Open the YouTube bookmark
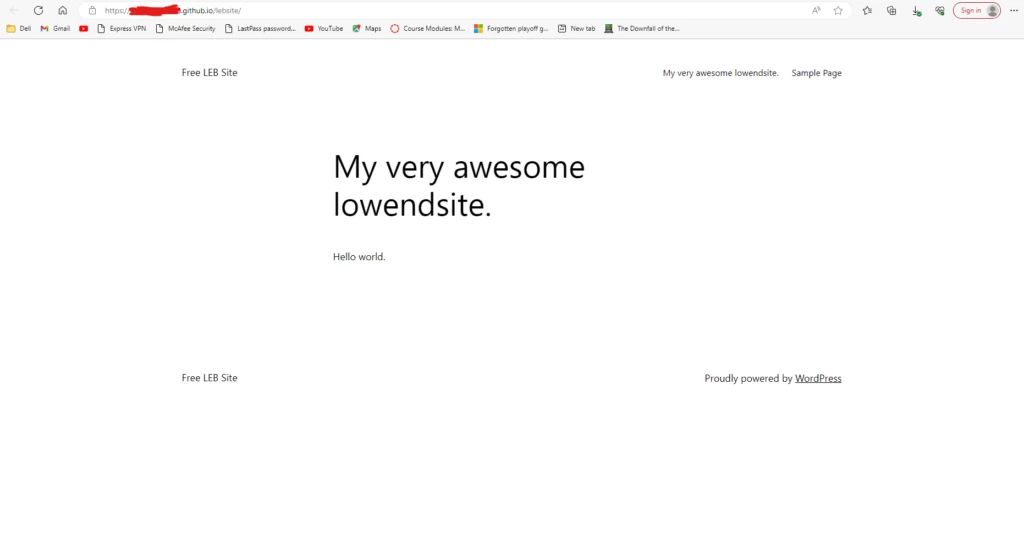1024x549 pixels. tap(324, 28)
